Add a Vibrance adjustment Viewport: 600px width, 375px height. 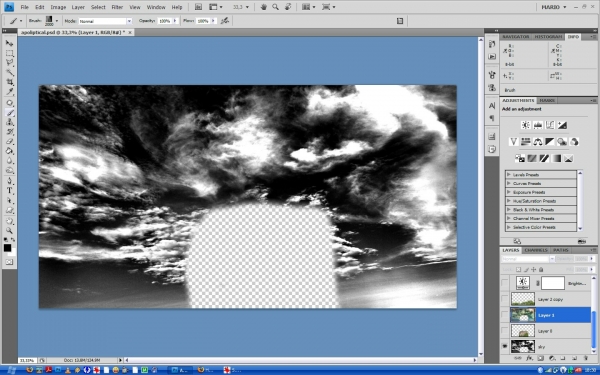click(514, 142)
